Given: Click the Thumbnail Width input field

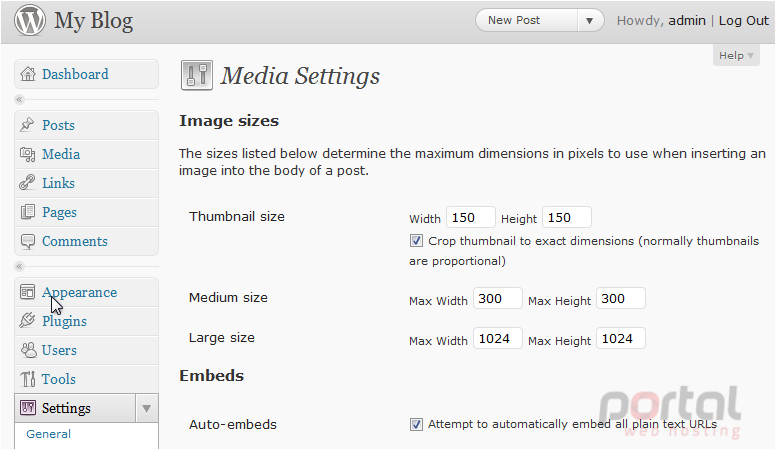Looking at the screenshot, I should [x=471, y=217].
